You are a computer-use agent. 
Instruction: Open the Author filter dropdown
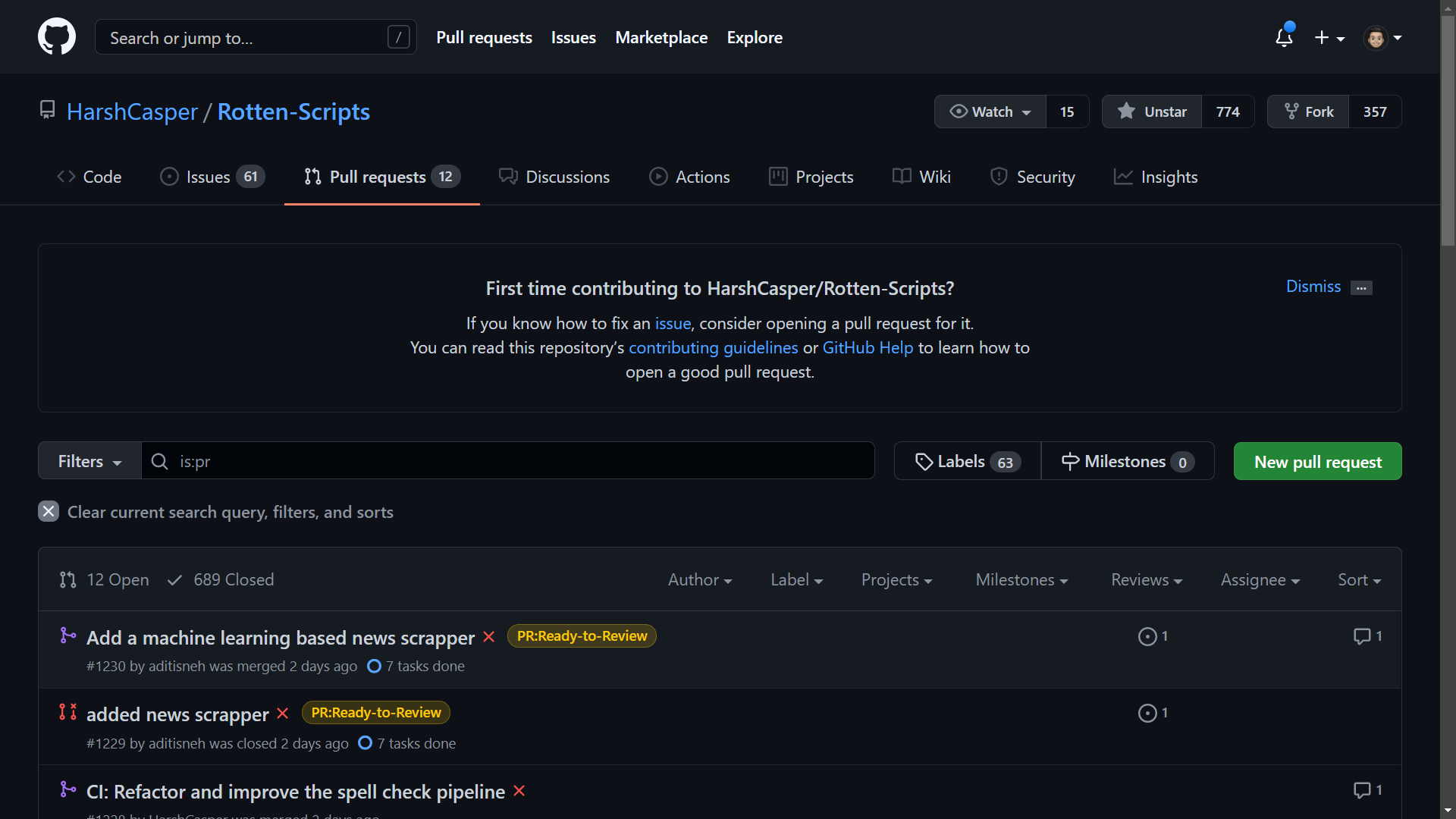coord(699,580)
